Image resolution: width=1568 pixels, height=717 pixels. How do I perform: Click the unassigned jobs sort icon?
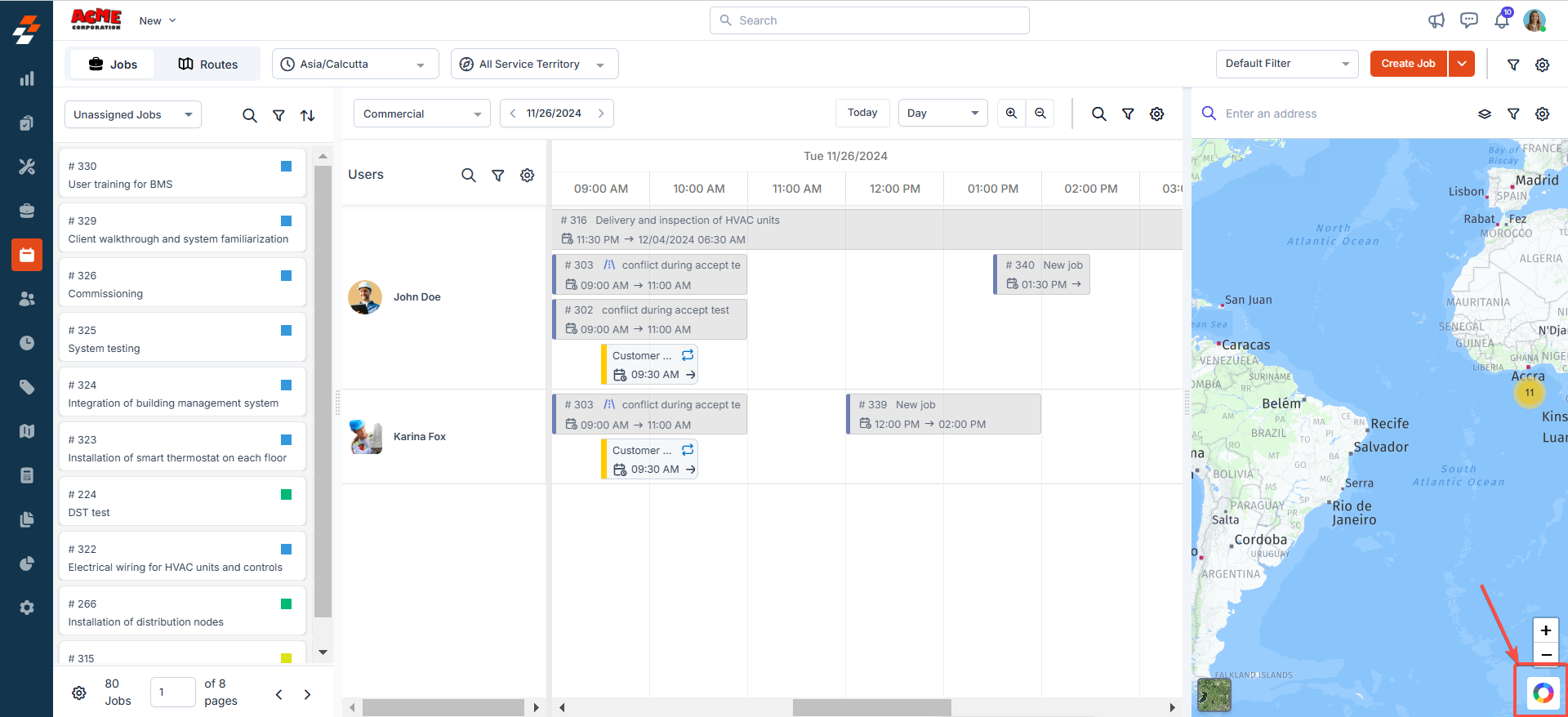[x=307, y=116]
